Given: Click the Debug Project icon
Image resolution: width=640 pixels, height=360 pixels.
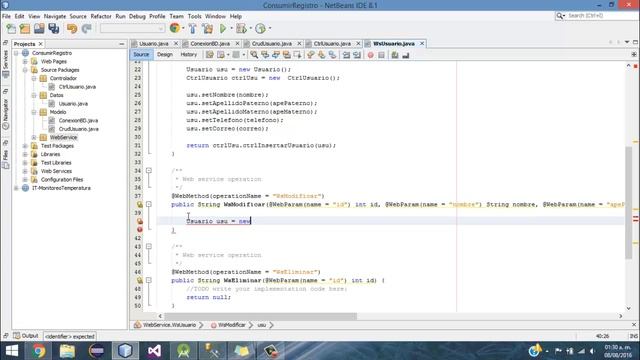Looking at the screenshot, I should 241,29.
